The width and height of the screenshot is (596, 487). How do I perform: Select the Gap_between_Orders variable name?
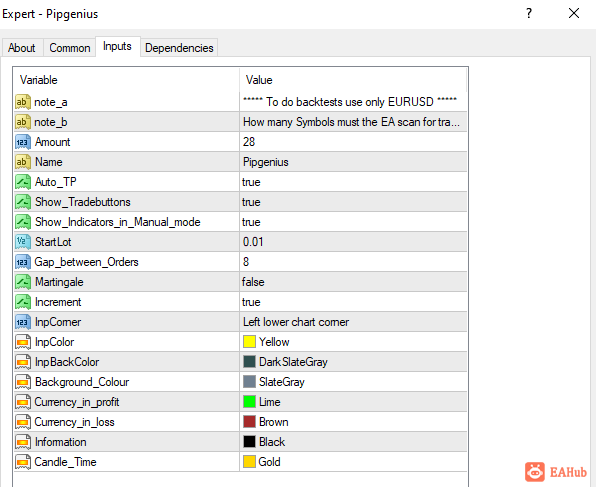86,262
